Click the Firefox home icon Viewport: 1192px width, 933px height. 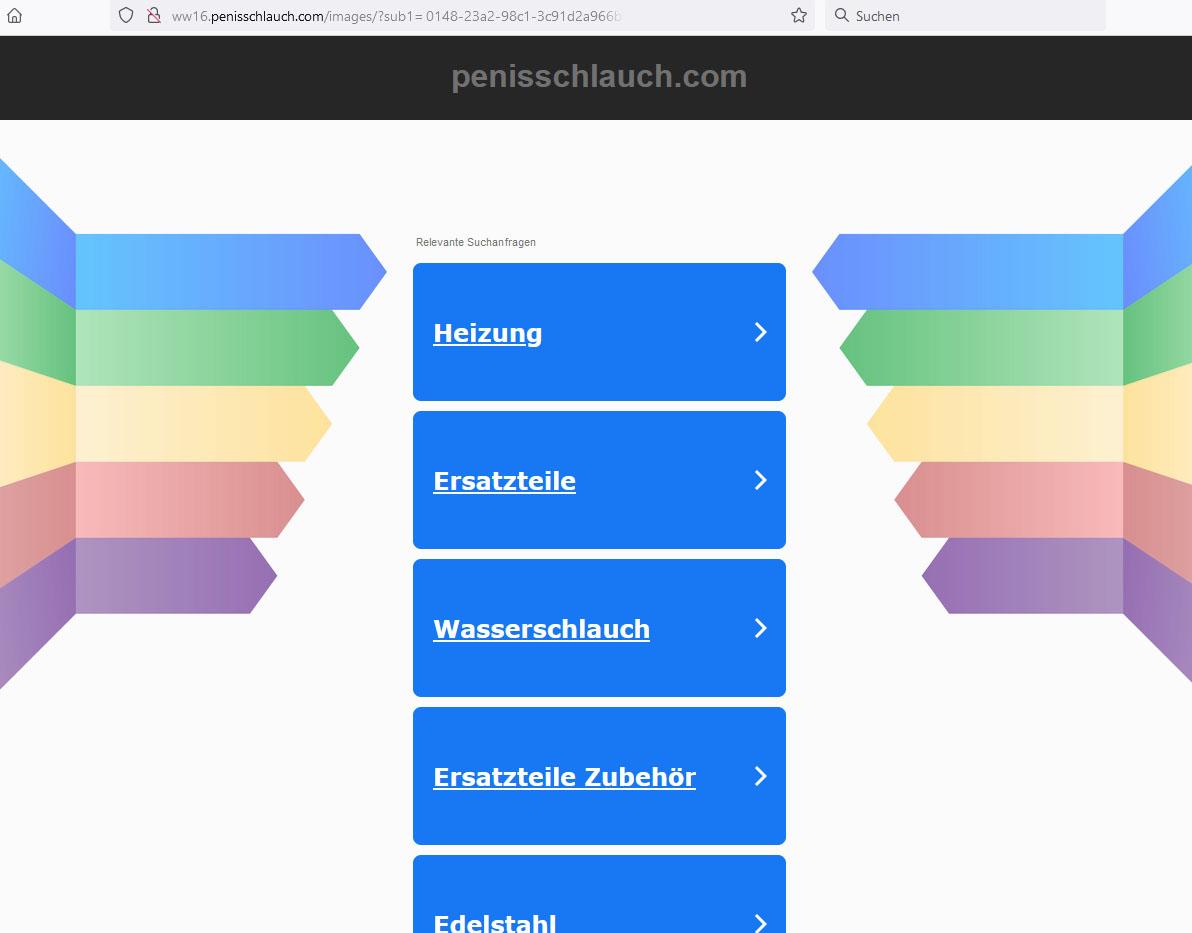pyautogui.click(x=14, y=15)
